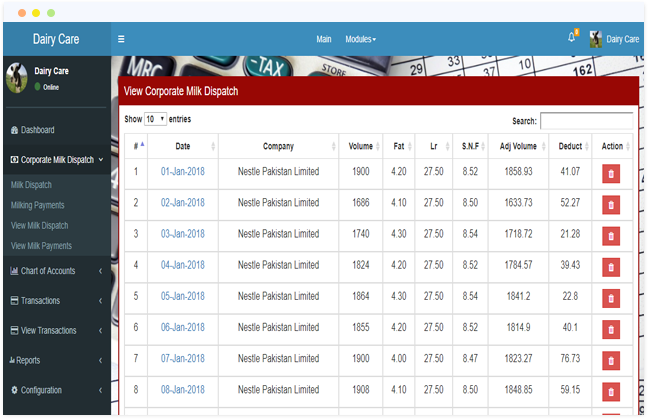
Task: Go to the Main top navigation item
Action: 324,39
